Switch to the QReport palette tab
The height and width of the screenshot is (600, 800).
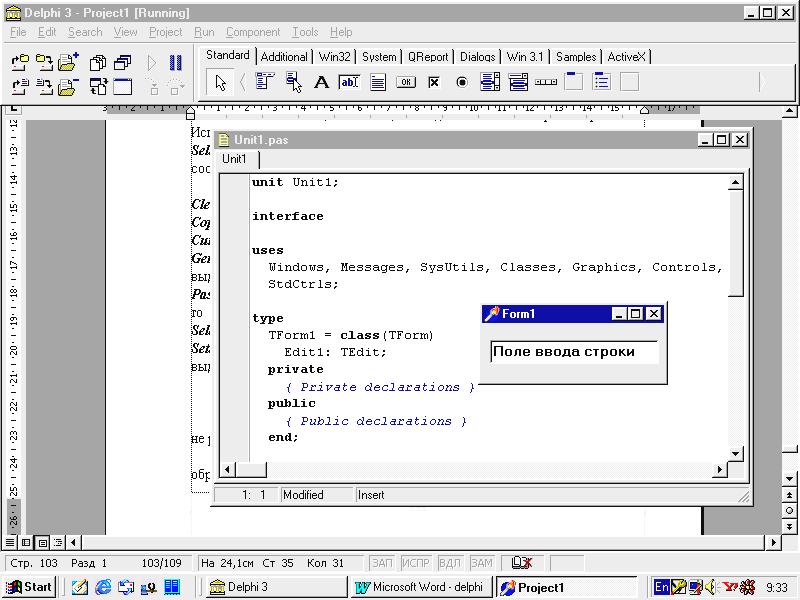tap(428, 57)
